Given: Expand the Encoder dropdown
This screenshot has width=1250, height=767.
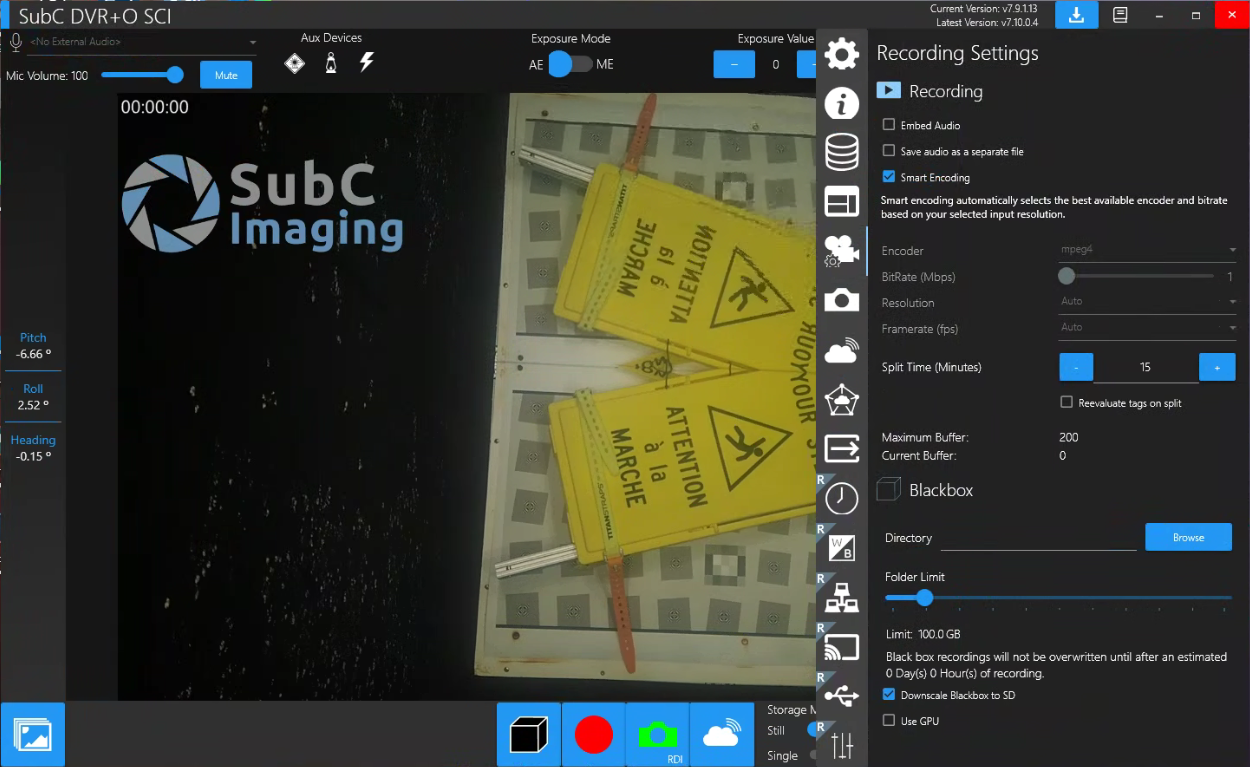Looking at the screenshot, I should pyautogui.click(x=1147, y=251).
